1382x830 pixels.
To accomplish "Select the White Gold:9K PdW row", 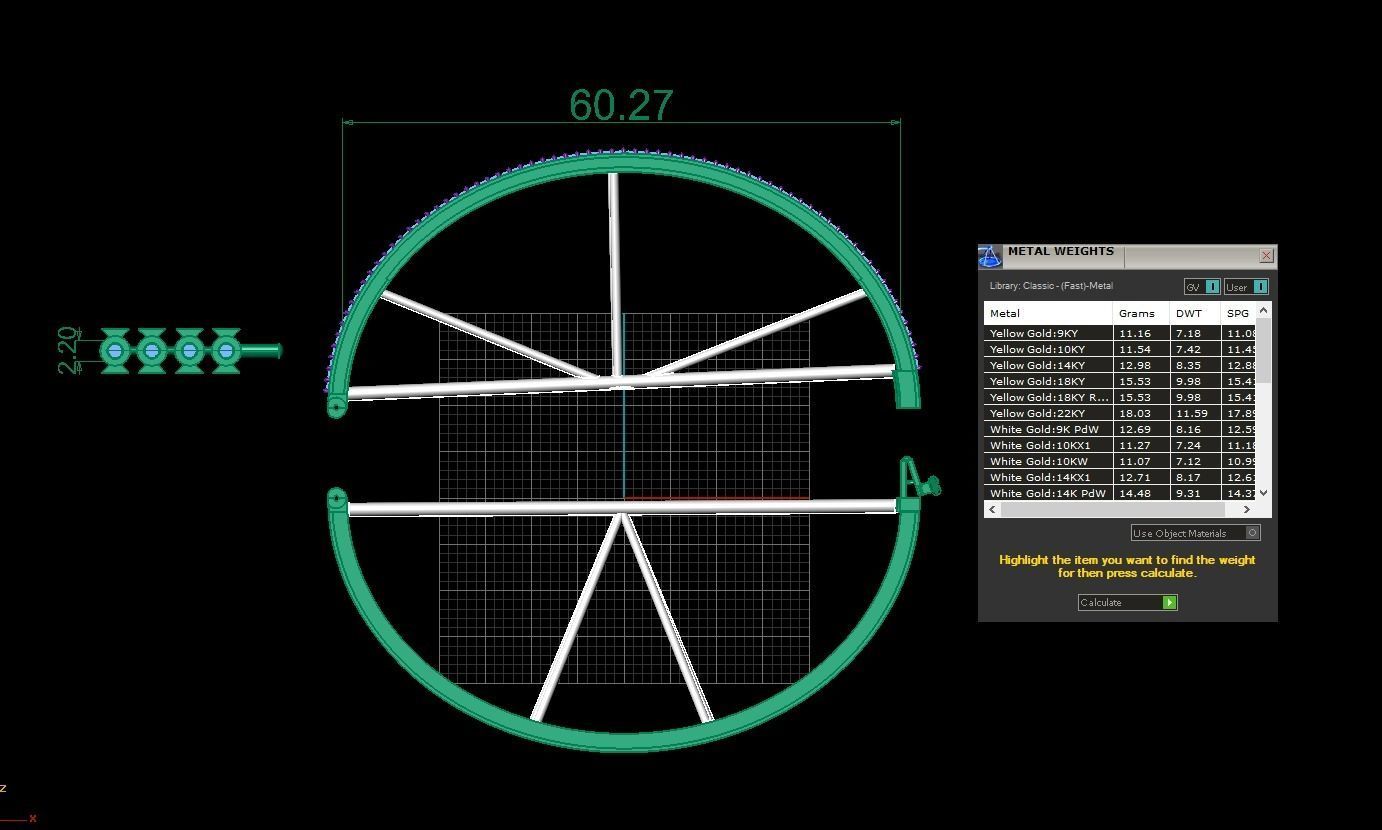I will click(1119, 429).
